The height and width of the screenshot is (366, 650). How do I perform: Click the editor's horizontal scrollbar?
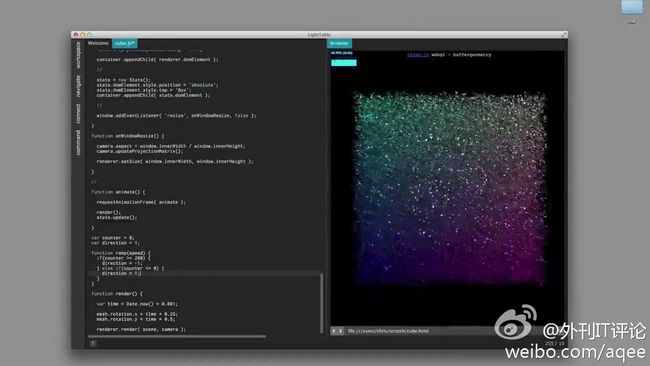click(x=177, y=337)
